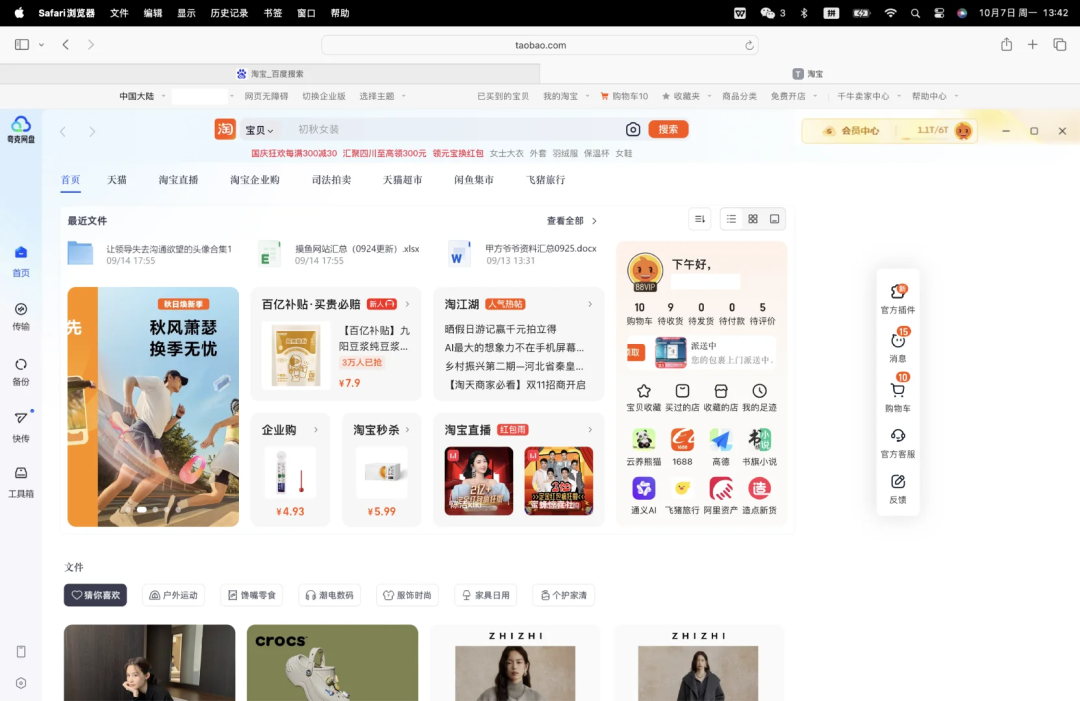Image resolution: width=1080 pixels, height=701 pixels.
Task: Click the camera image-search icon
Action: click(x=632, y=129)
